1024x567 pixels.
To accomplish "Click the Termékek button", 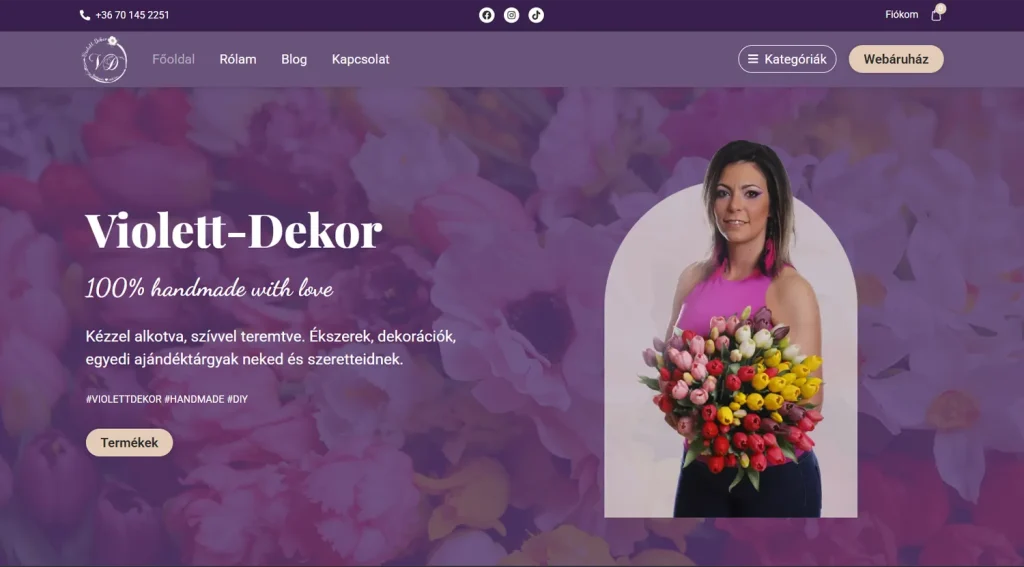I will (x=129, y=442).
